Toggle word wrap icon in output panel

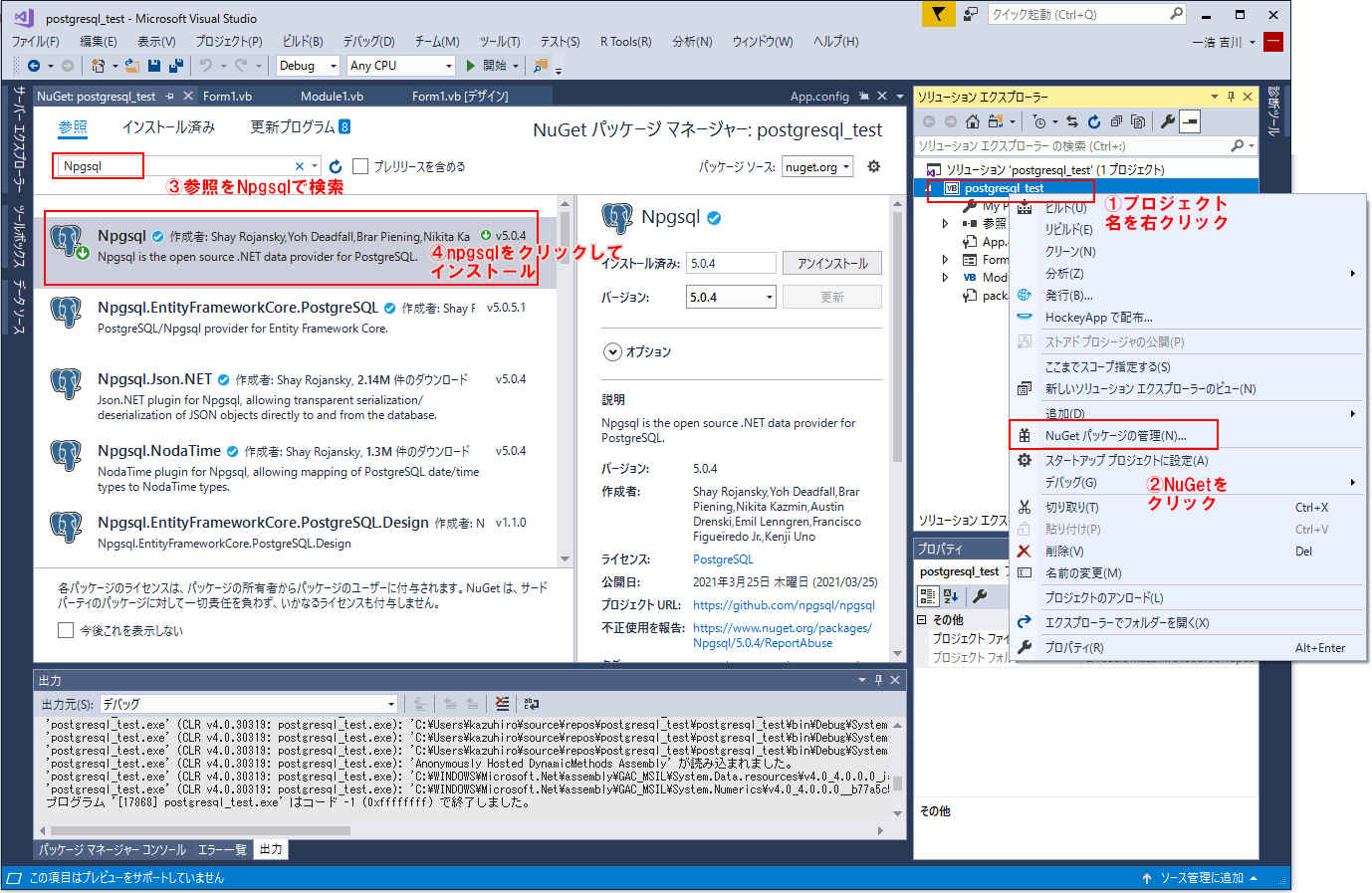coord(532,704)
